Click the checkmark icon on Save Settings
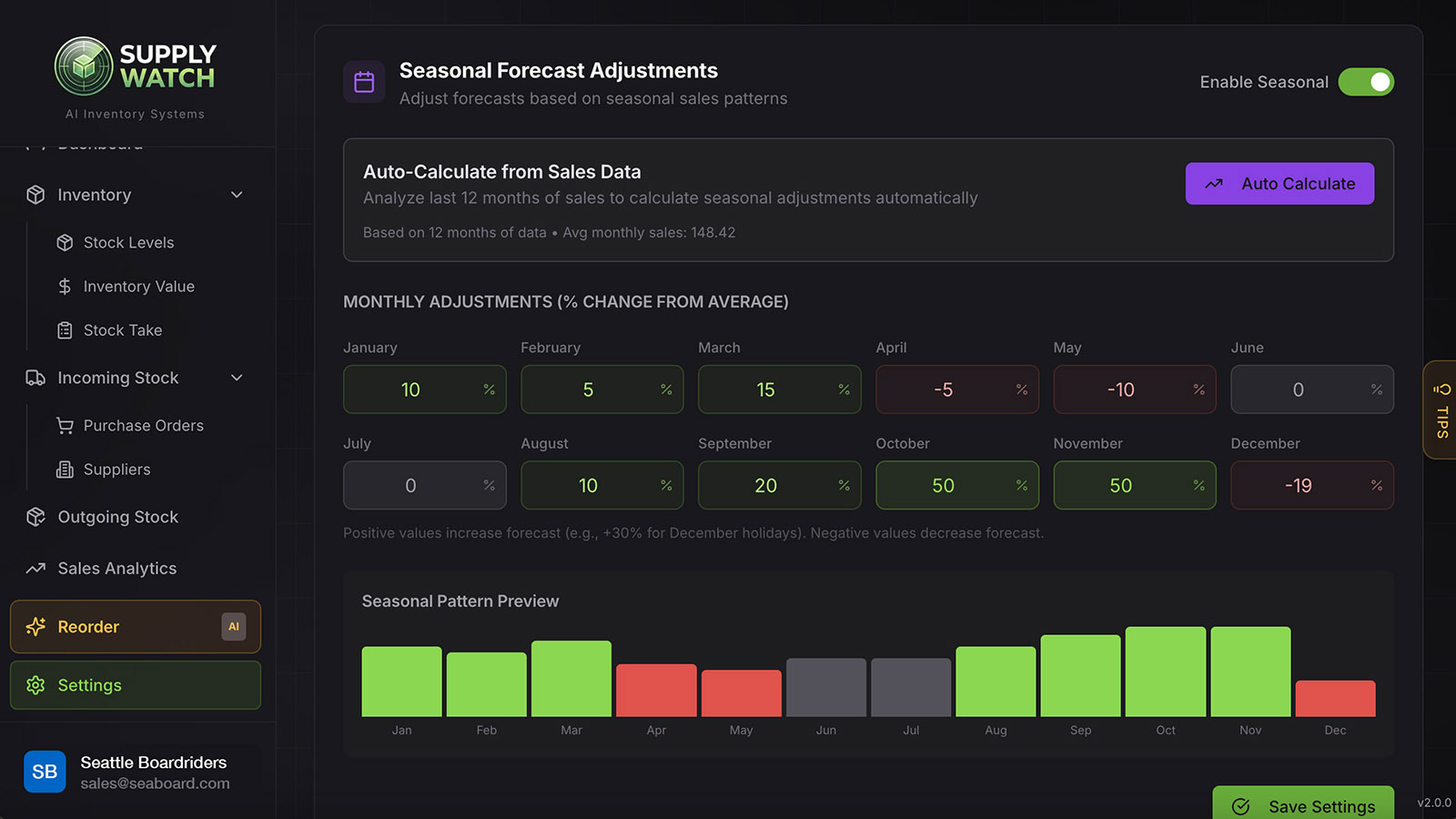Viewport: 1456px width, 819px height. click(x=1240, y=807)
